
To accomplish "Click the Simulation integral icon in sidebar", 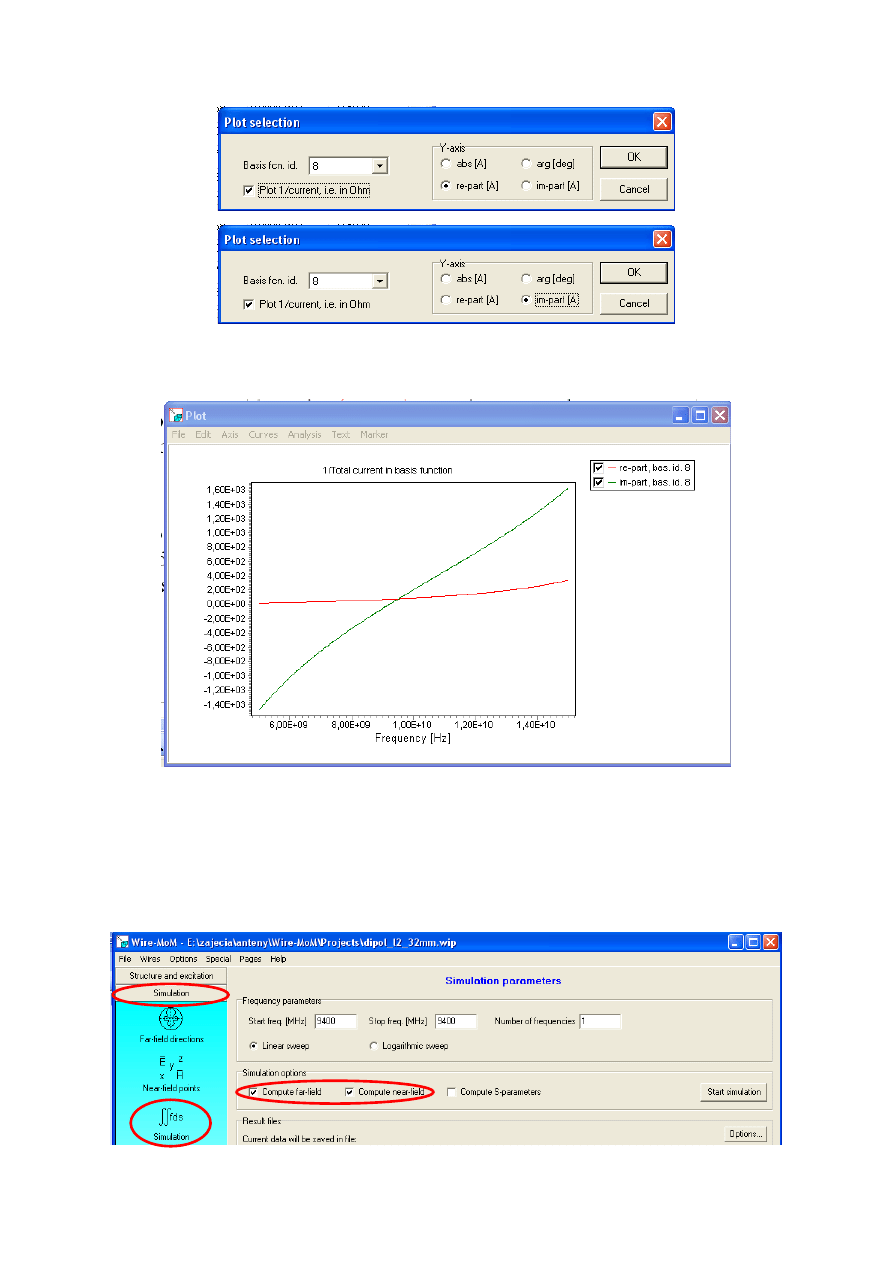I will [x=171, y=1118].
